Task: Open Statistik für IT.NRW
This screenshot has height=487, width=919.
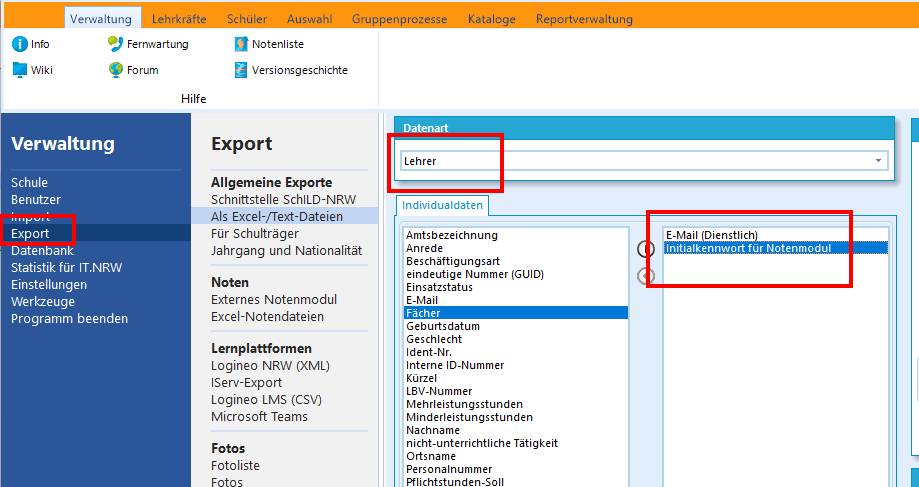Action: (66, 268)
